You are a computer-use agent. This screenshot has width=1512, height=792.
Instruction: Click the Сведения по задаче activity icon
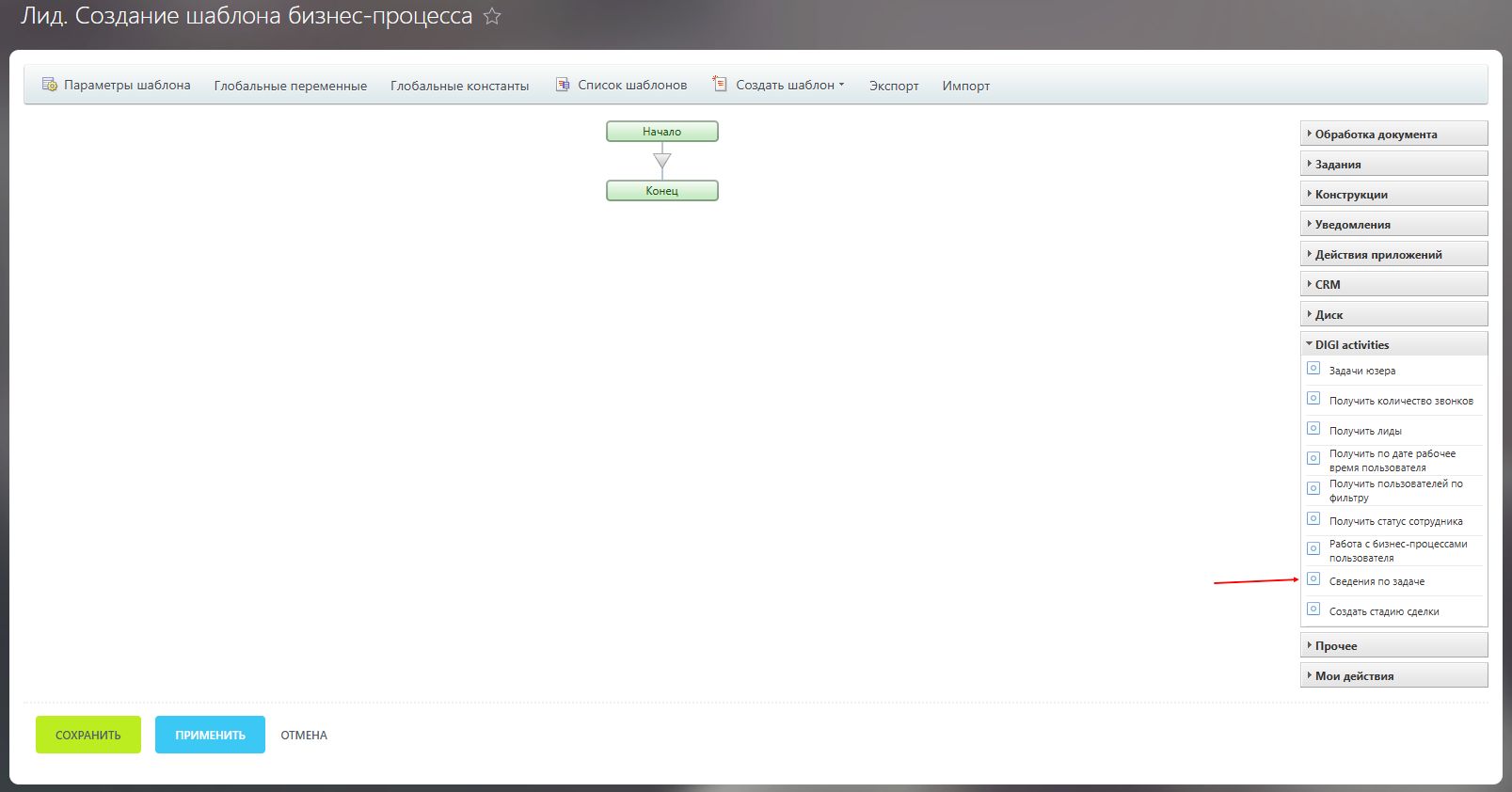click(x=1313, y=579)
